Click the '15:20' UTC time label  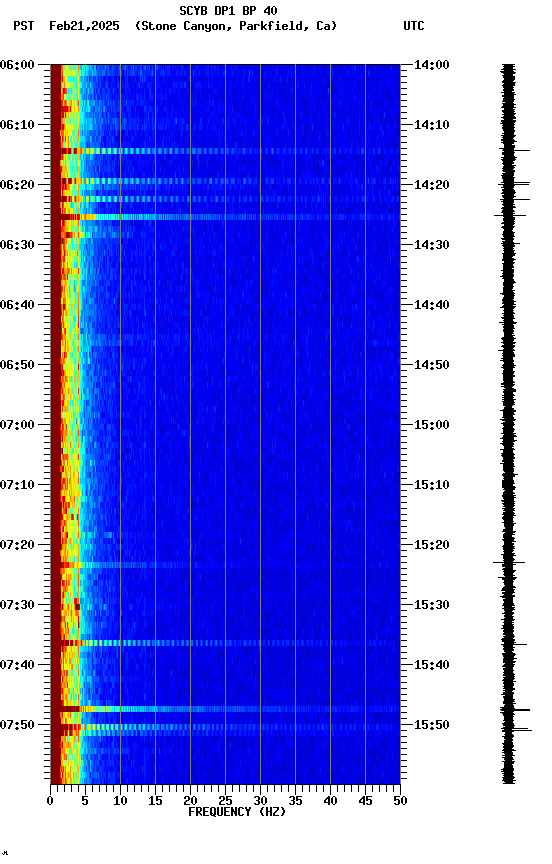[432, 545]
